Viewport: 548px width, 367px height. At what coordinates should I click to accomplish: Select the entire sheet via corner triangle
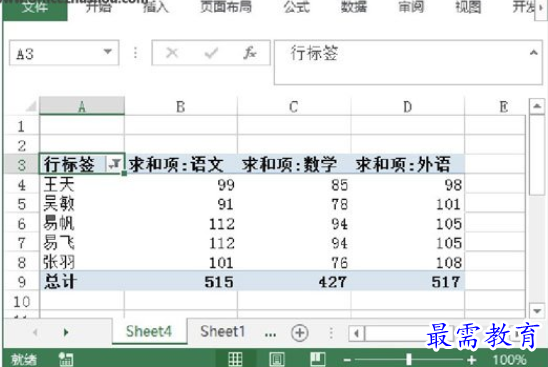tap(31, 106)
